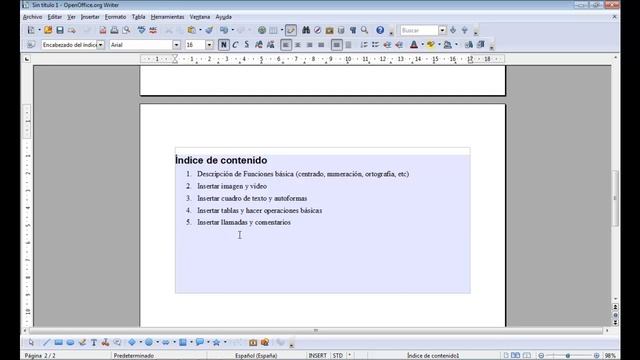Run the spelling and grammar check
The width and height of the screenshot is (640, 360).
pos(141,30)
